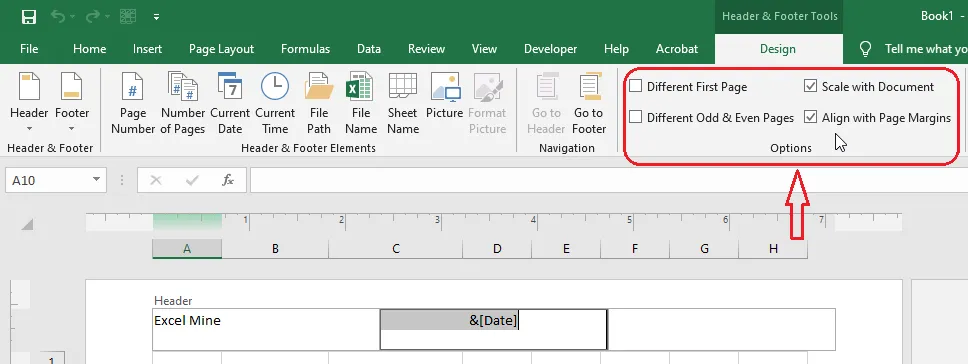Select column B header

tap(275, 249)
